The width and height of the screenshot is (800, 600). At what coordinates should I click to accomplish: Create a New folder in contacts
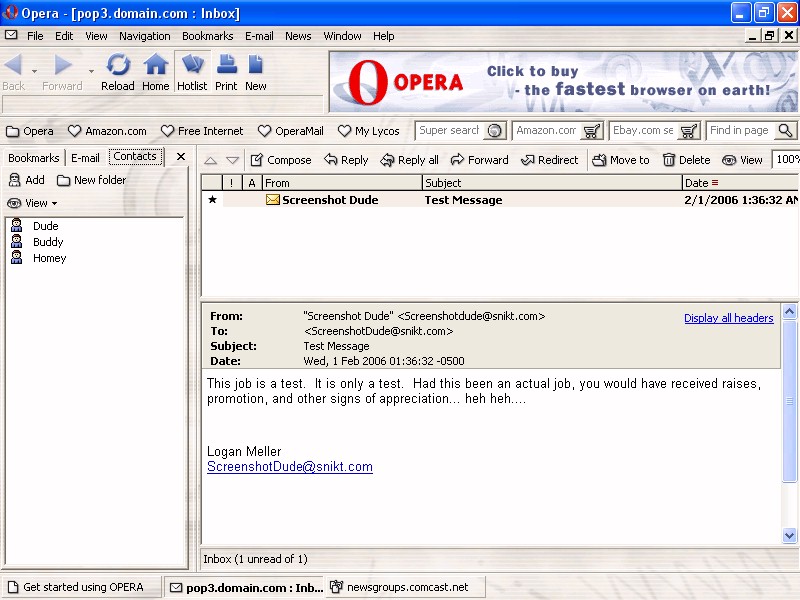[92, 180]
